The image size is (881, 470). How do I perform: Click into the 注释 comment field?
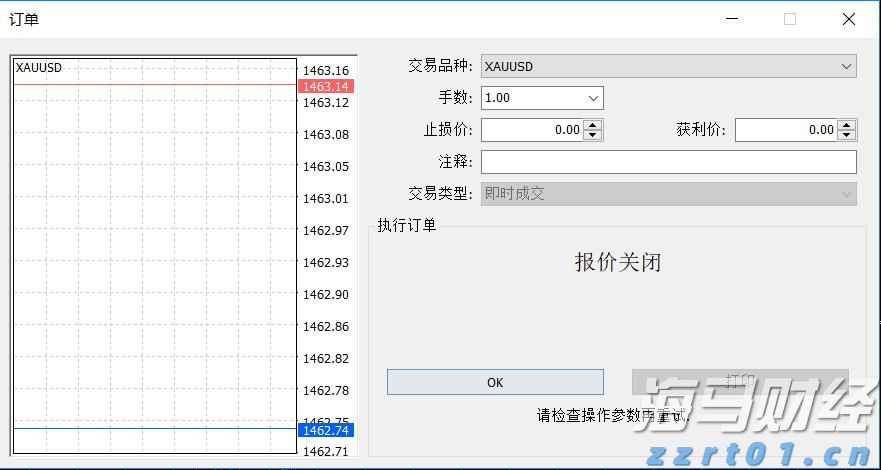(x=668, y=162)
